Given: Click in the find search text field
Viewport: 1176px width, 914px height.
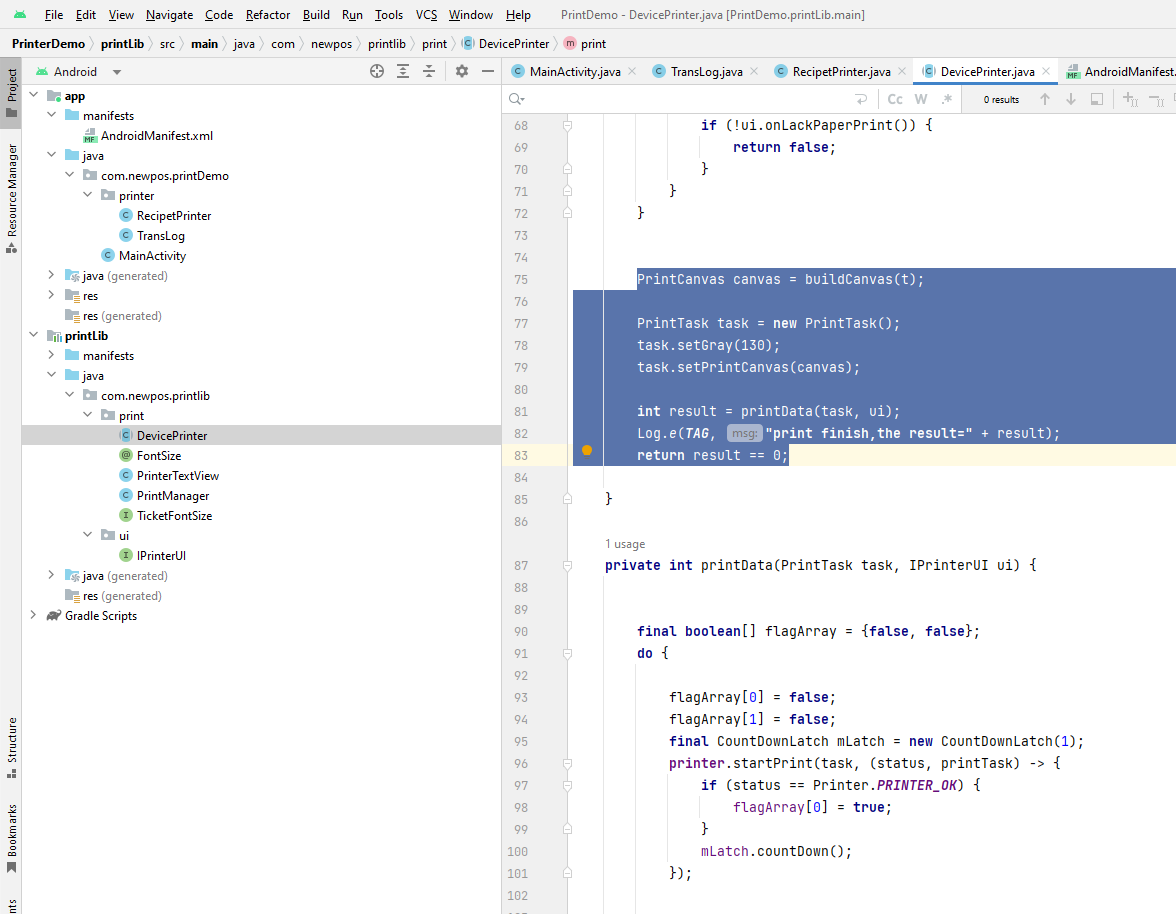Looking at the screenshot, I should (680, 99).
